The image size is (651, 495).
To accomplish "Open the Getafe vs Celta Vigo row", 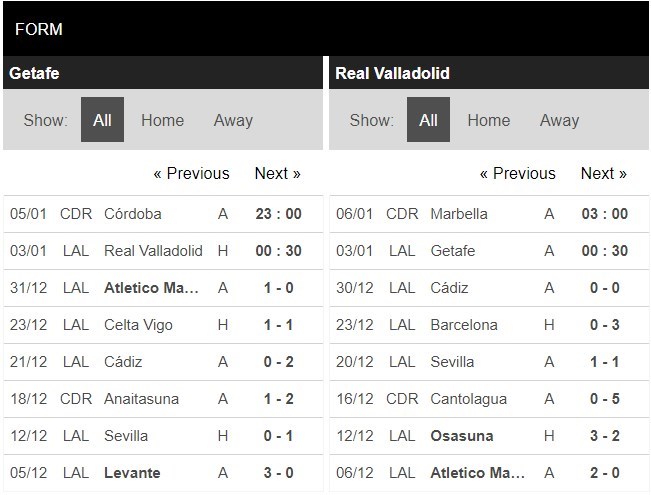I will click(x=163, y=325).
